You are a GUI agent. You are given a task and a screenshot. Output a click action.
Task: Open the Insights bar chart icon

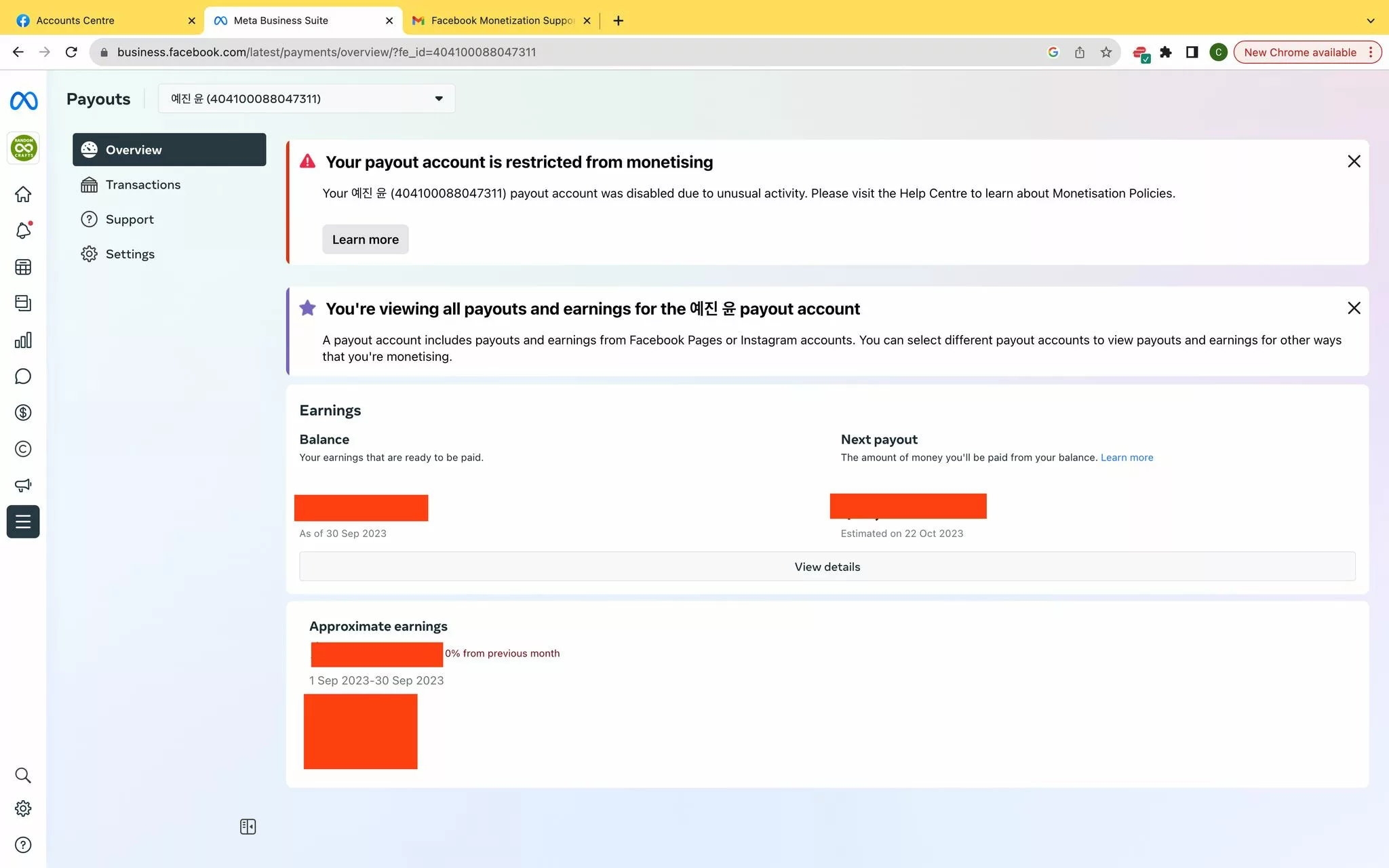pyautogui.click(x=23, y=340)
